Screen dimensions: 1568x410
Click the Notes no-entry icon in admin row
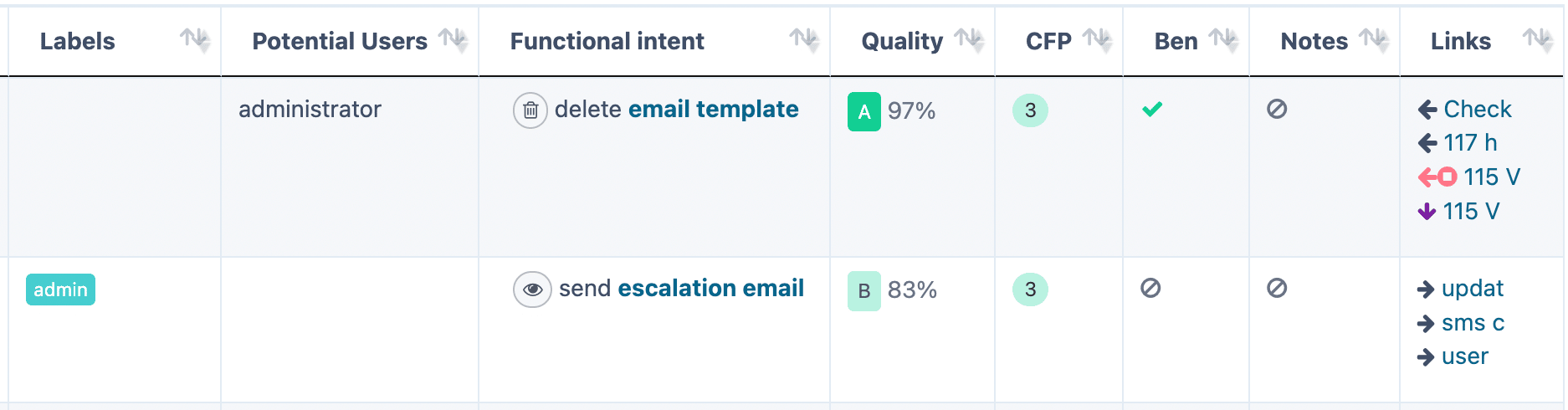point(1276,288)
